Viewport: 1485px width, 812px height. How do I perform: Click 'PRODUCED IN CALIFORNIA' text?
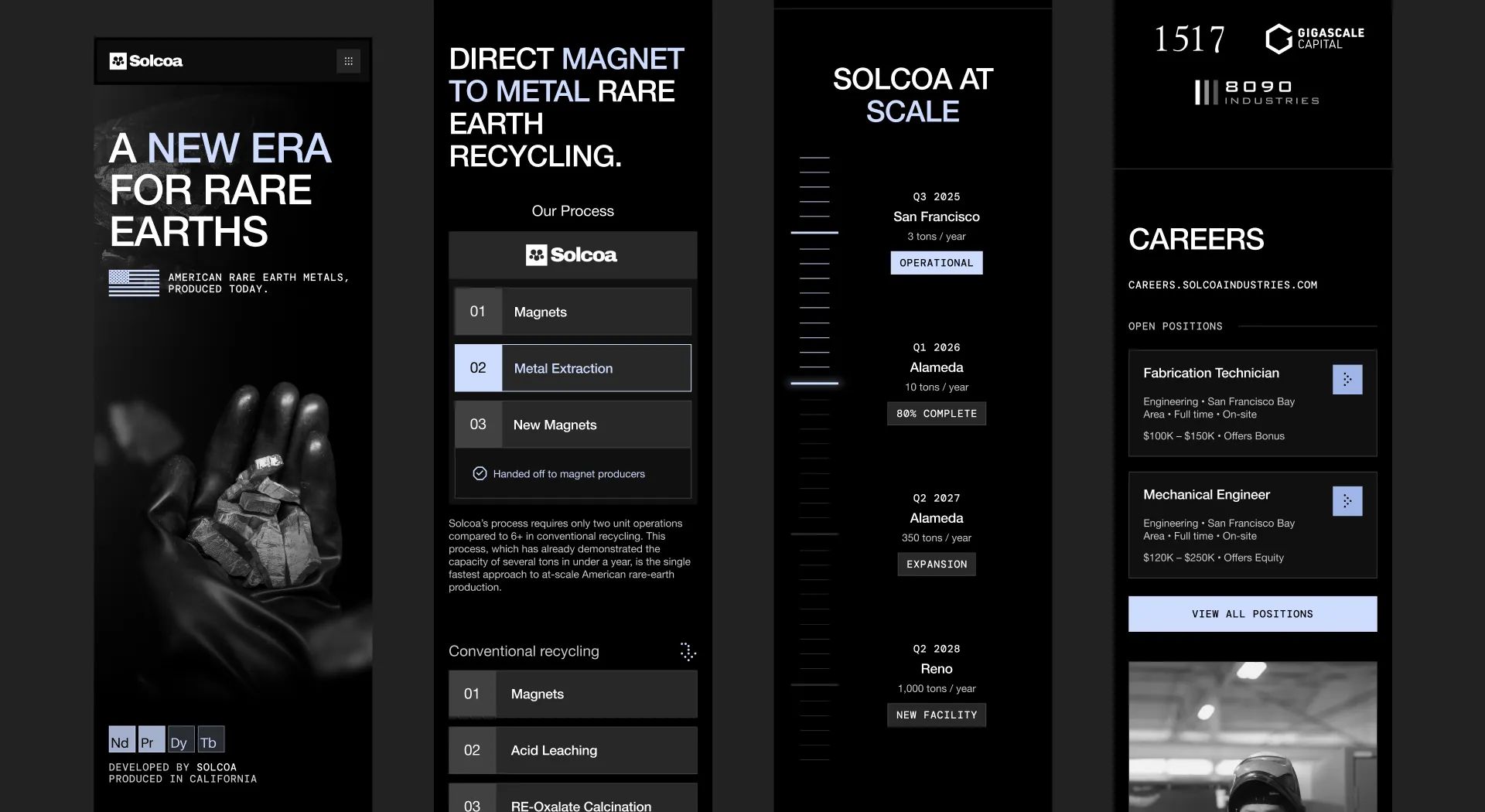coord(183,780)
